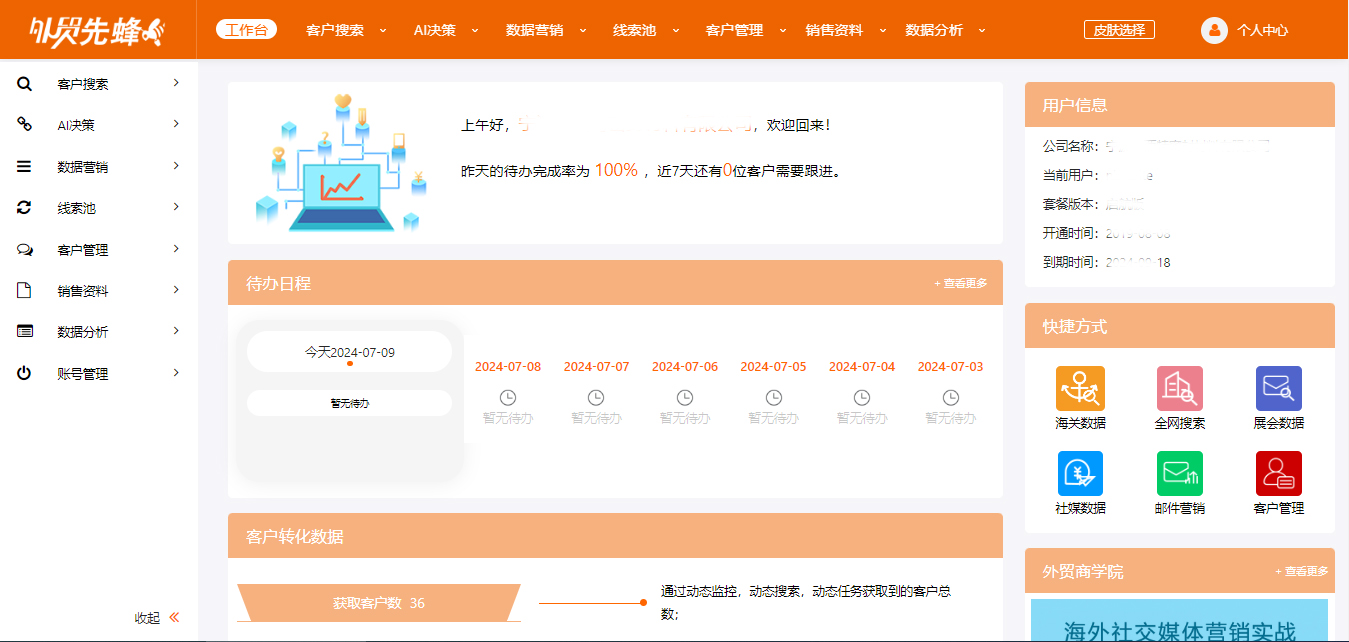This screenshot has width=1349, height=642.
Task: Launch the 邮件营销 shortcut icon
Action: (1179, 473)
